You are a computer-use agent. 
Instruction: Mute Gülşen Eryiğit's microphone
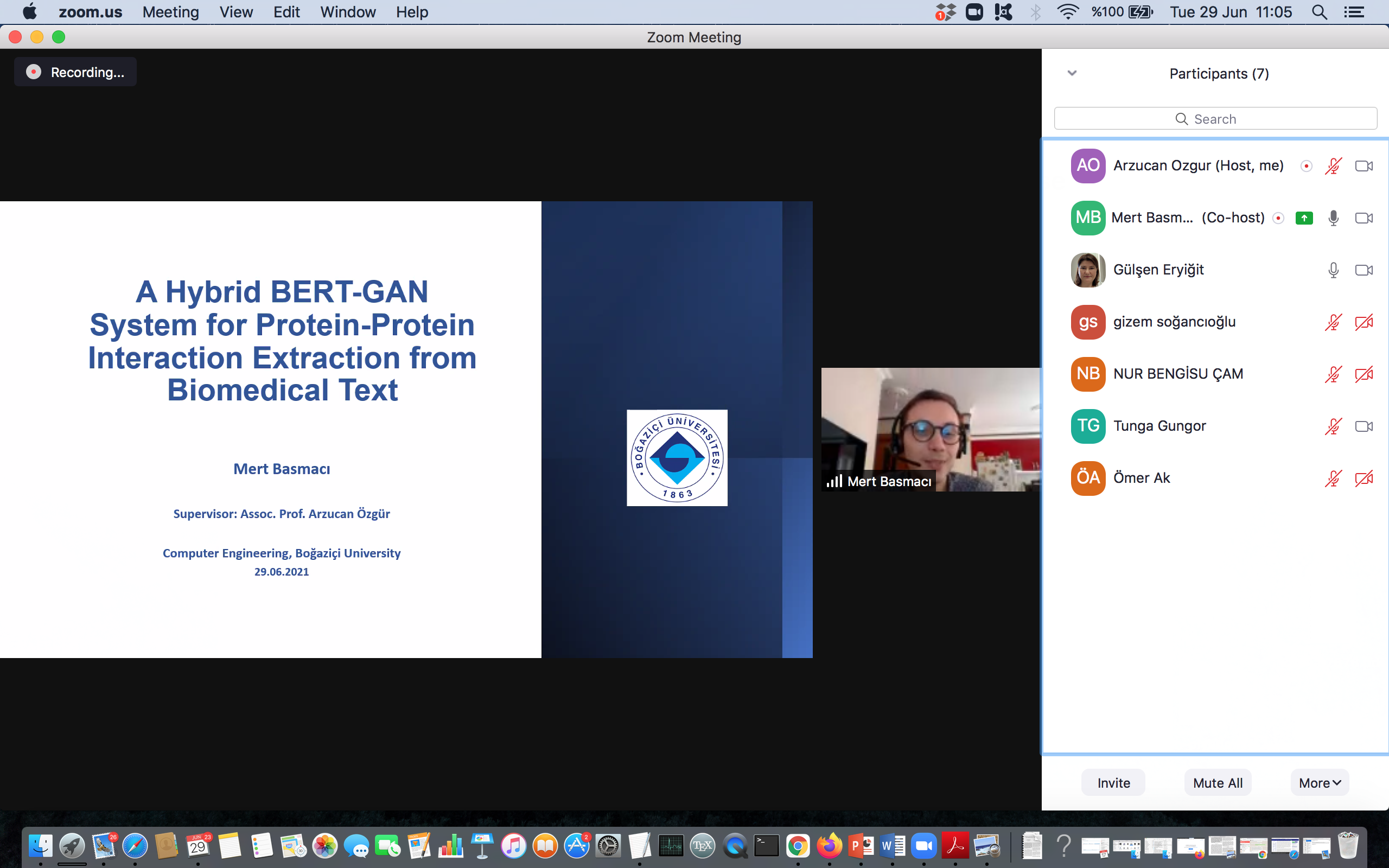click(1333, 270)
